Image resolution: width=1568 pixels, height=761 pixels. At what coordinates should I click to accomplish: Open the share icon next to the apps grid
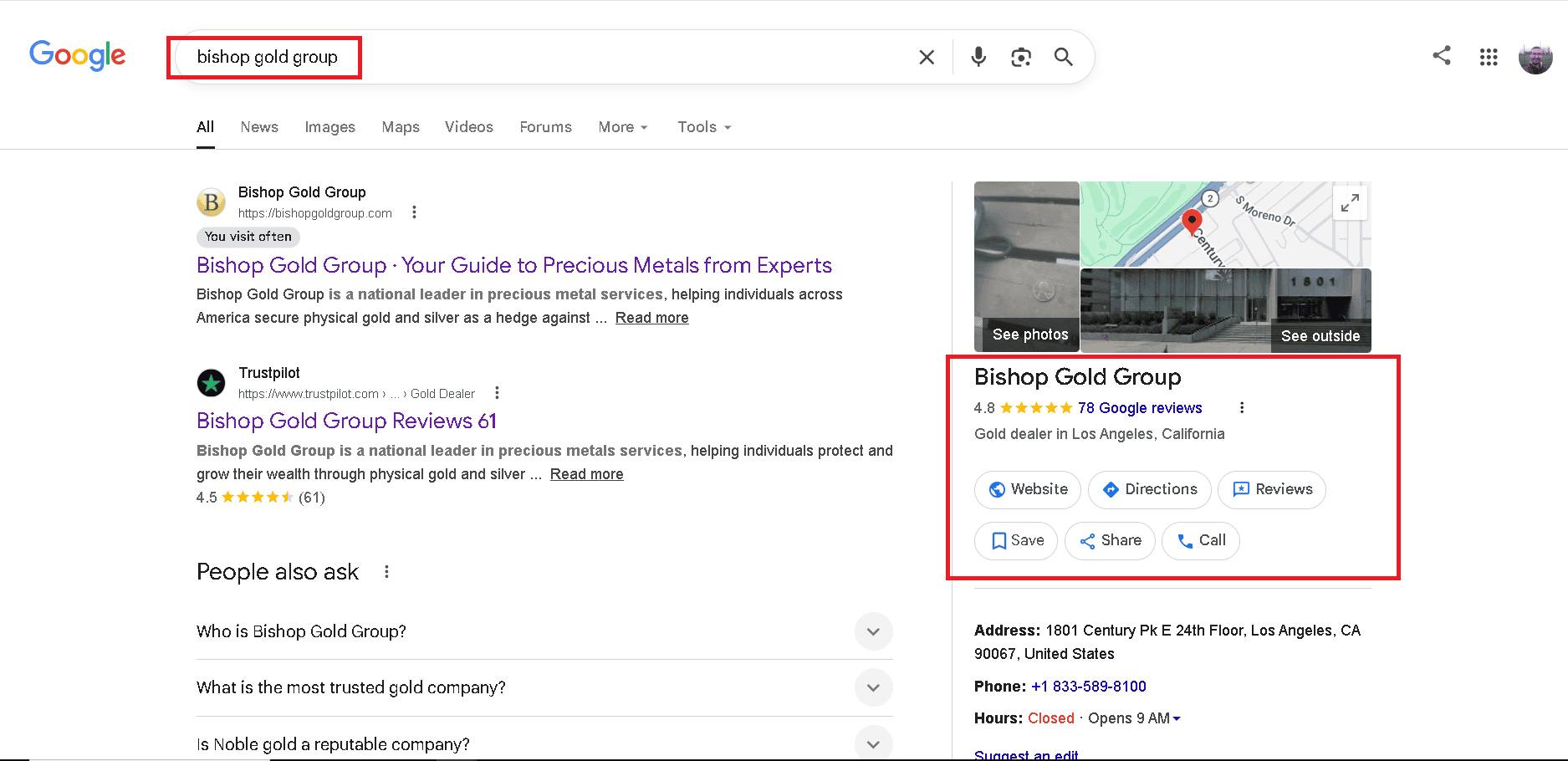(x=1442, y=56)
